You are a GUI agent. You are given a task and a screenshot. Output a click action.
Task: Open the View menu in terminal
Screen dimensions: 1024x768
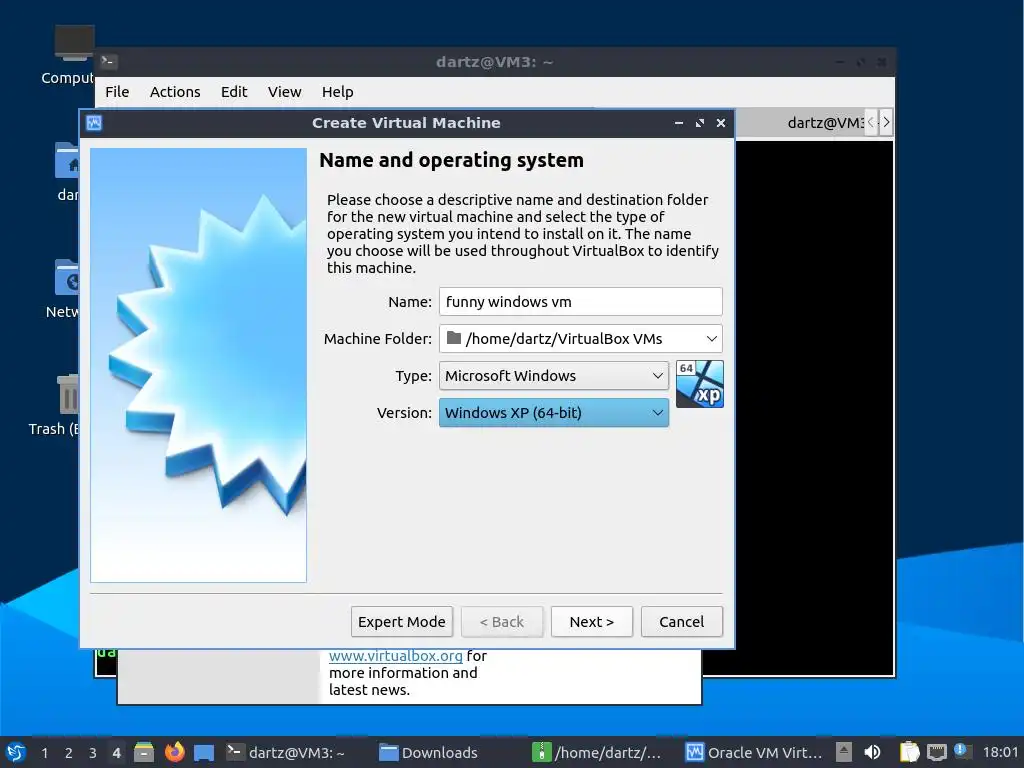[285, 91]
